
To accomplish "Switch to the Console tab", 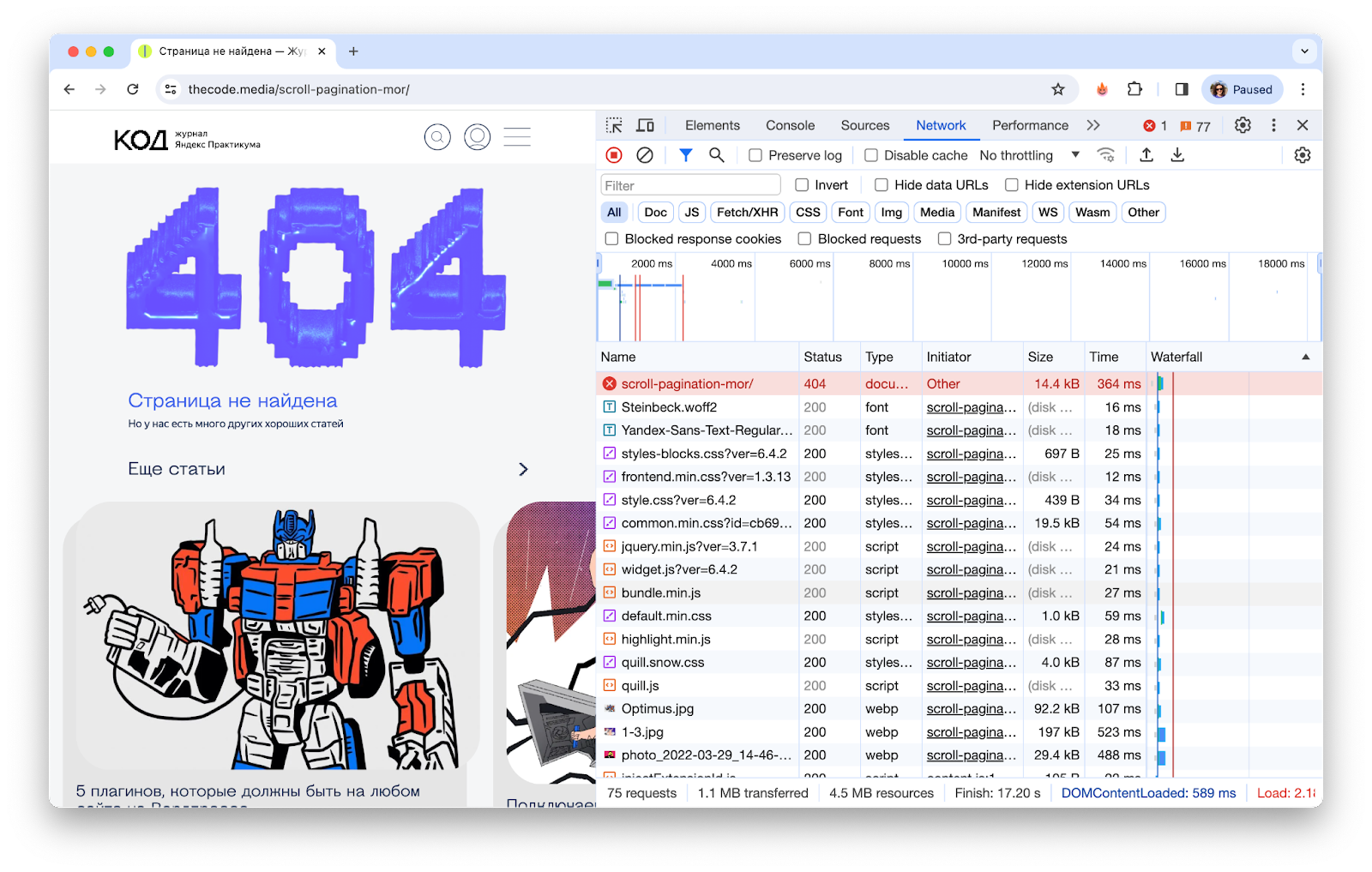I will (790, 125).
